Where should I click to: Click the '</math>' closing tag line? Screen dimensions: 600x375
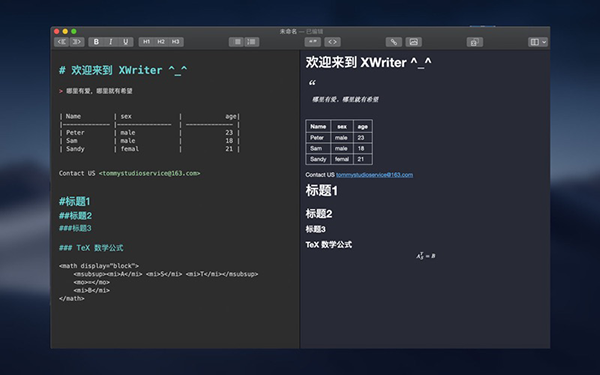[72, 298]
